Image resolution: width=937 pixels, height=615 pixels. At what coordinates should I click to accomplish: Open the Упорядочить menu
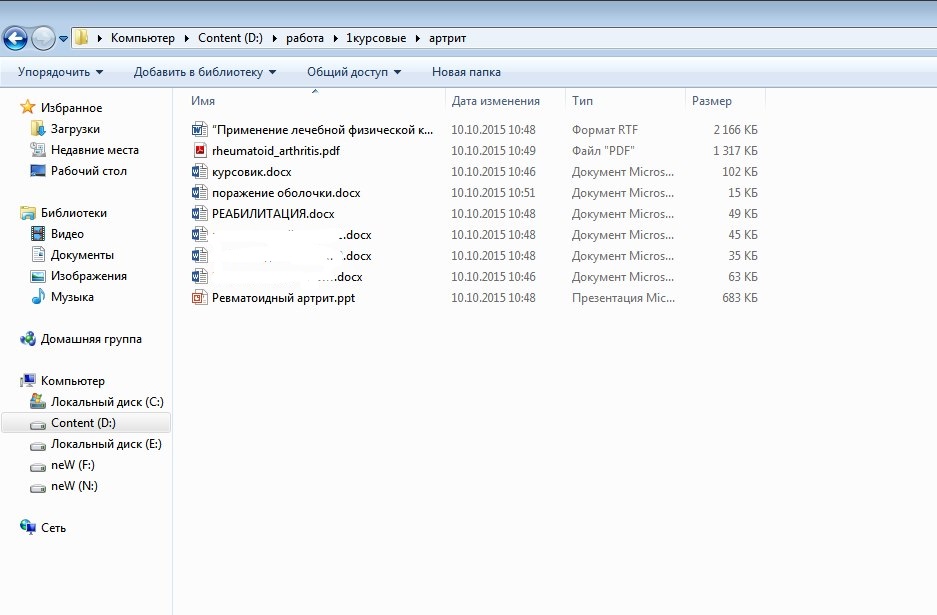pos(60,72)
